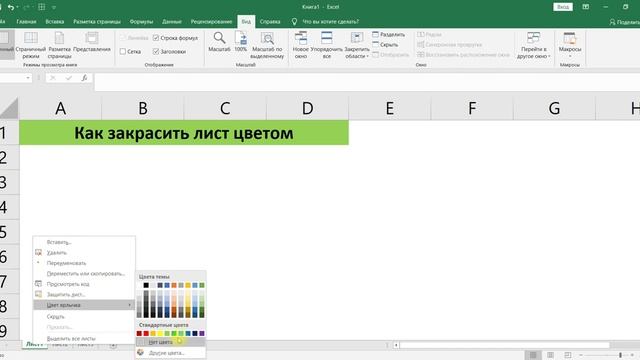The height and width of the screenshot is (360, 640).
Task: Uncheck Строка формул checkbox
Action: [x=156, y=38]
